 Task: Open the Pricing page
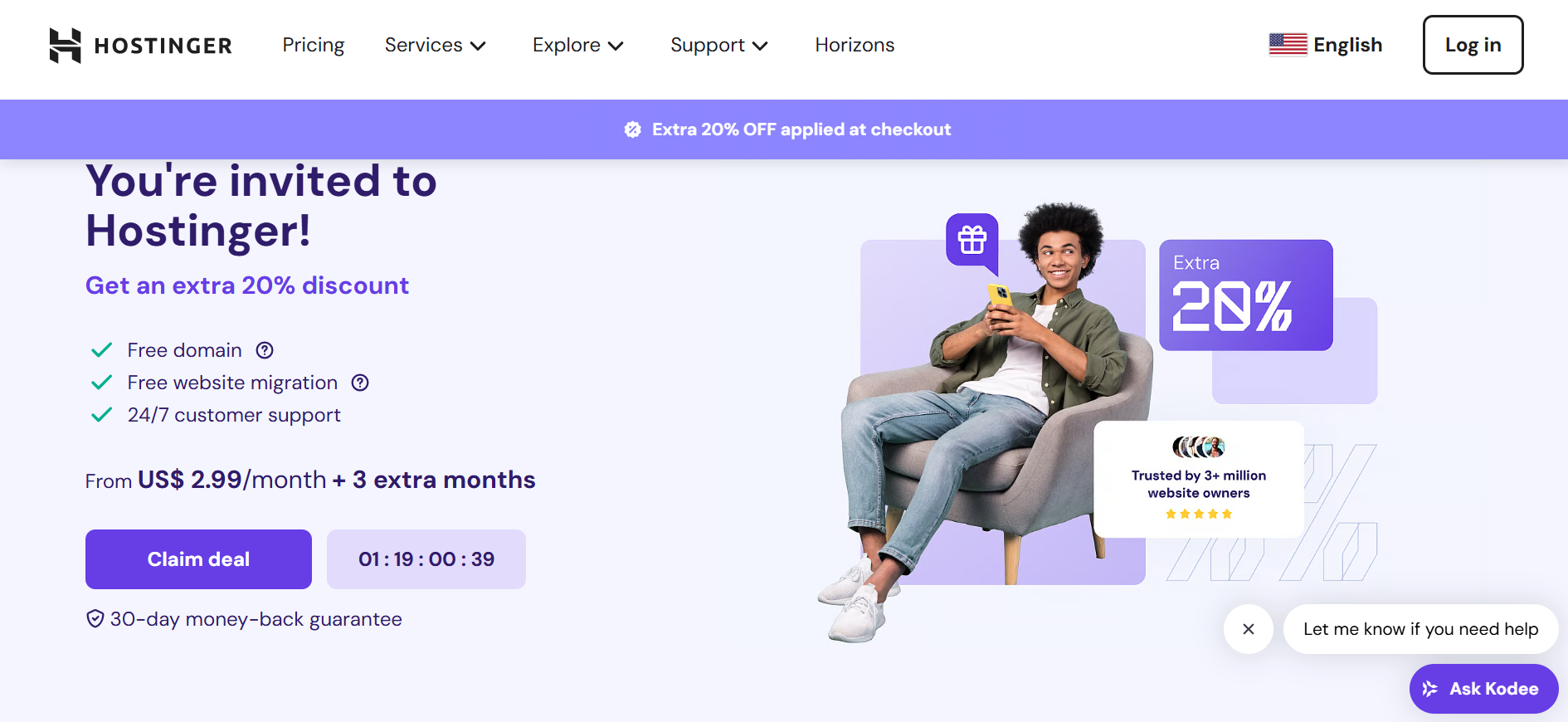pyautogui.click(x=313, y=45)
